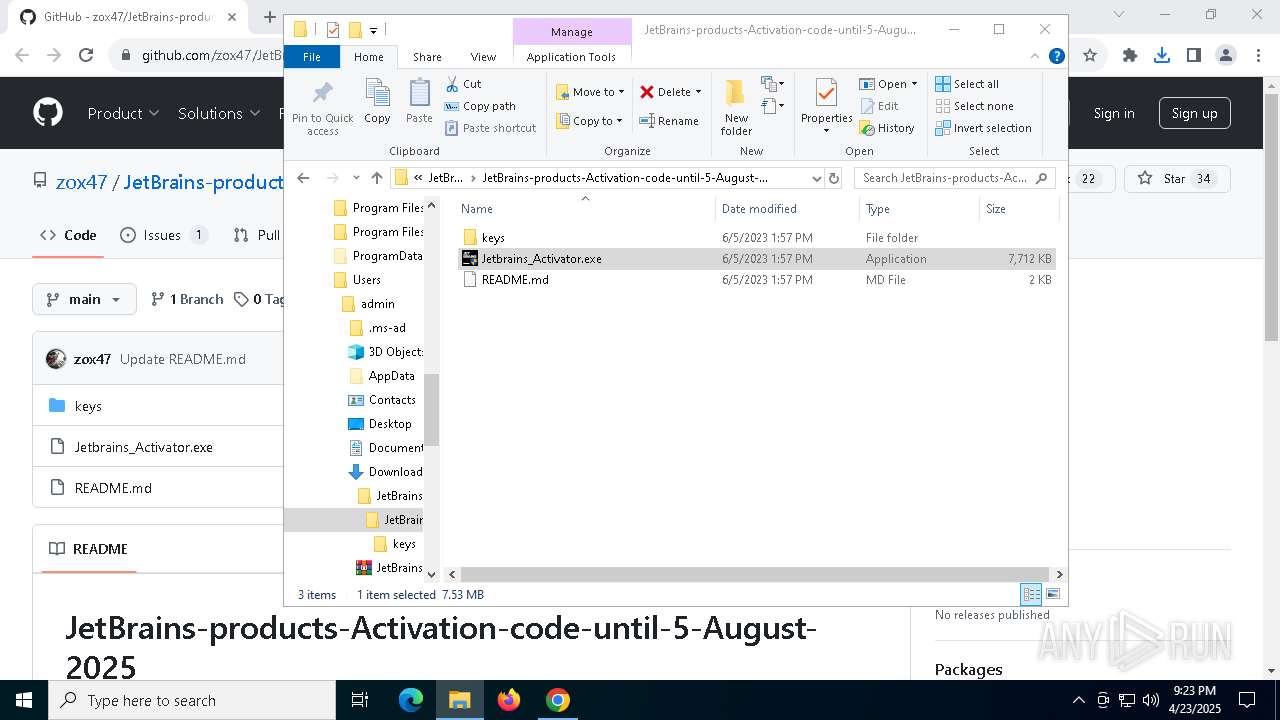Viewport: 1280px width, 720px height.
Task: Open recent locations dropdown chevron
Action: click(x=356, y=178)
